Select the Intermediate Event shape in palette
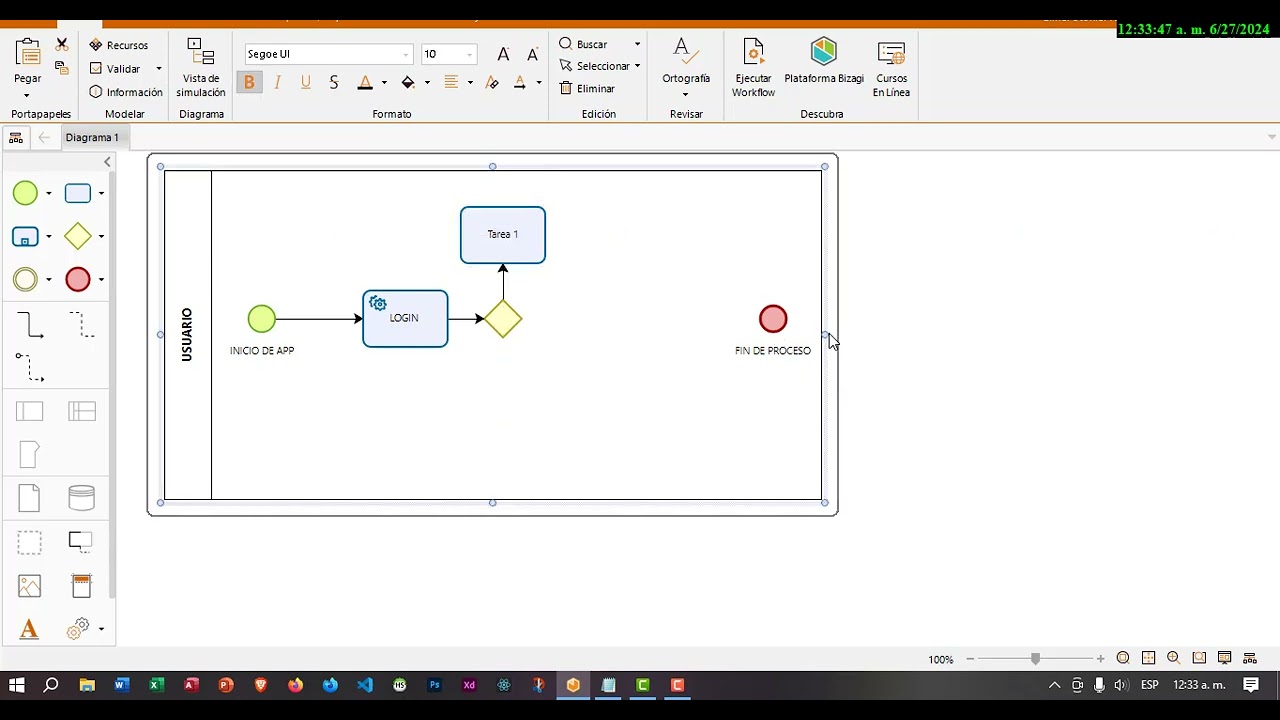Viewport: 1280px width, 720px height. tap(25, 280)
